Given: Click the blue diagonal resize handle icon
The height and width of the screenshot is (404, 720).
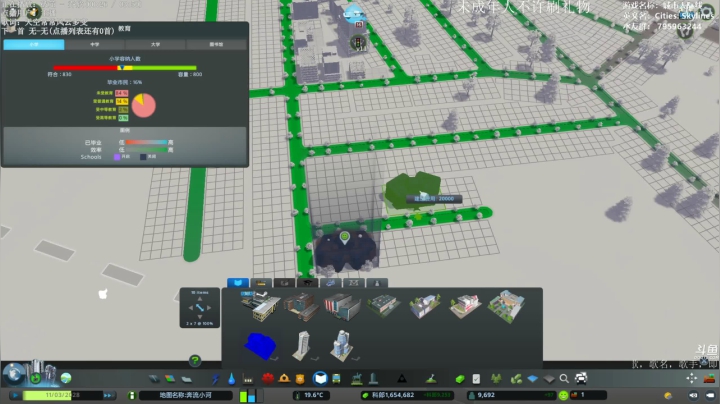Looking at the screenshot, I should [x=200, y=308].
